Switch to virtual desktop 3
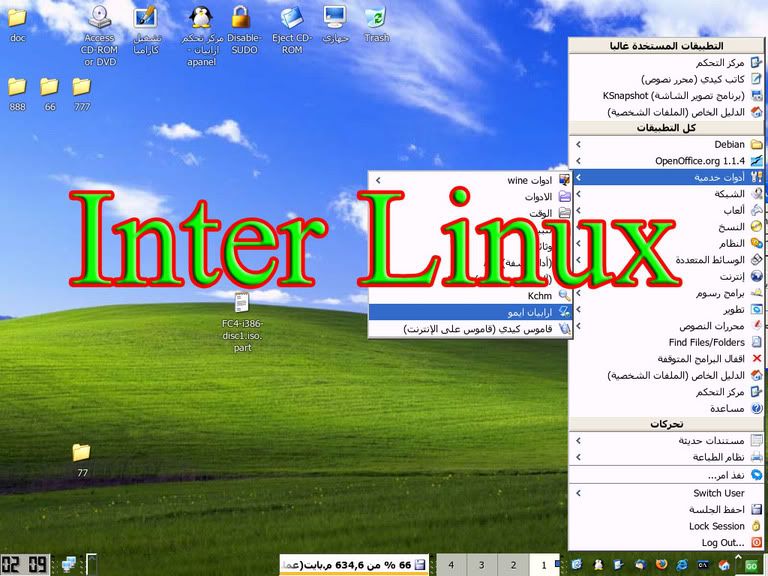 (482, 565)
